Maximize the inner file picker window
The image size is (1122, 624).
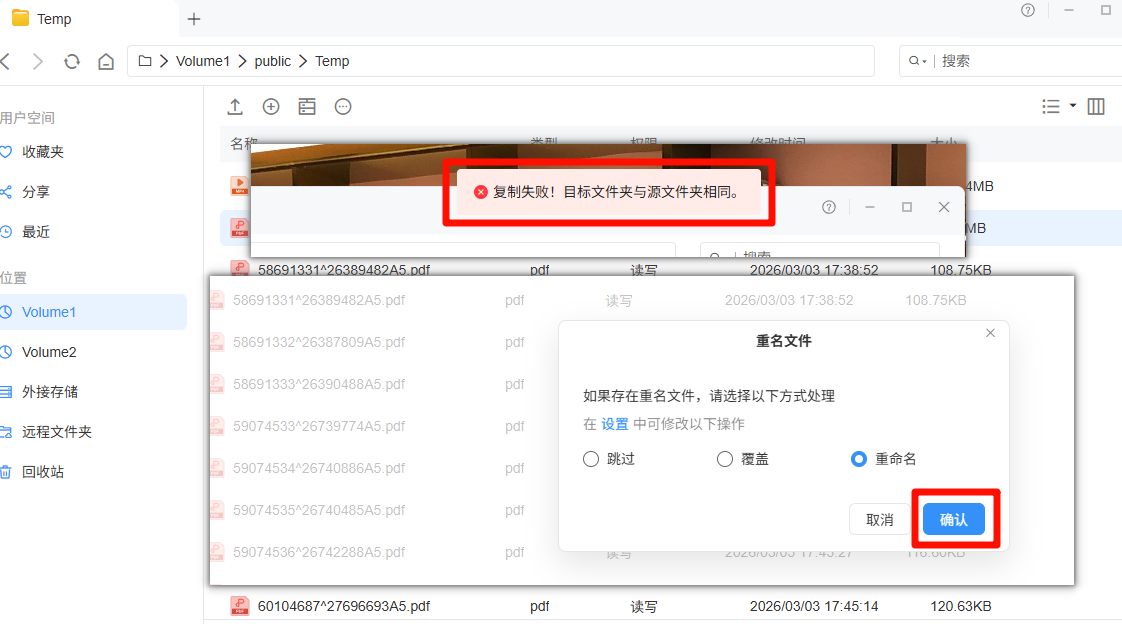pos(907,208)
